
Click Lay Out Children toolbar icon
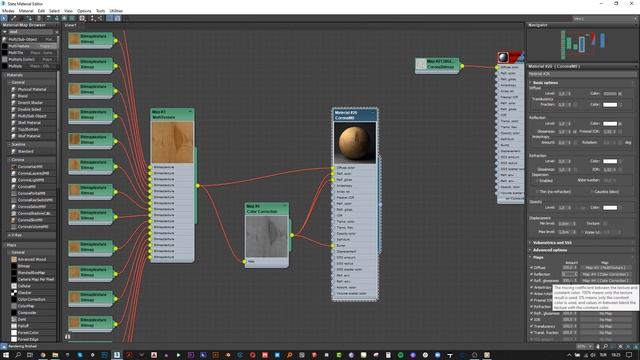(100, 18)
